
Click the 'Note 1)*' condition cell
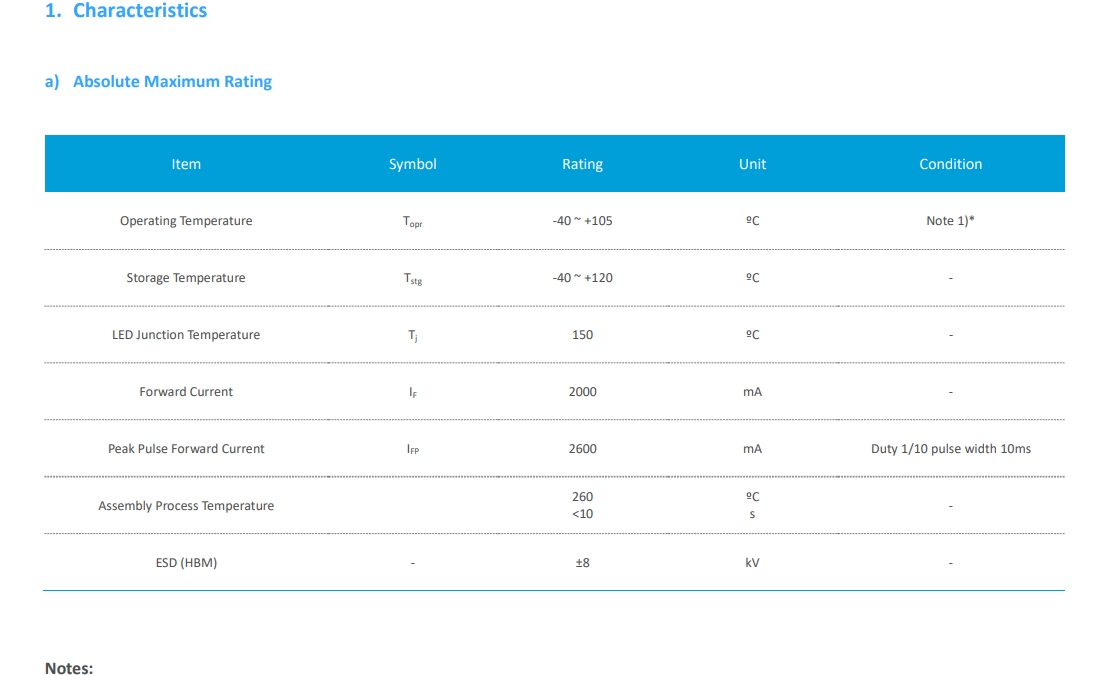pos(951,221)
